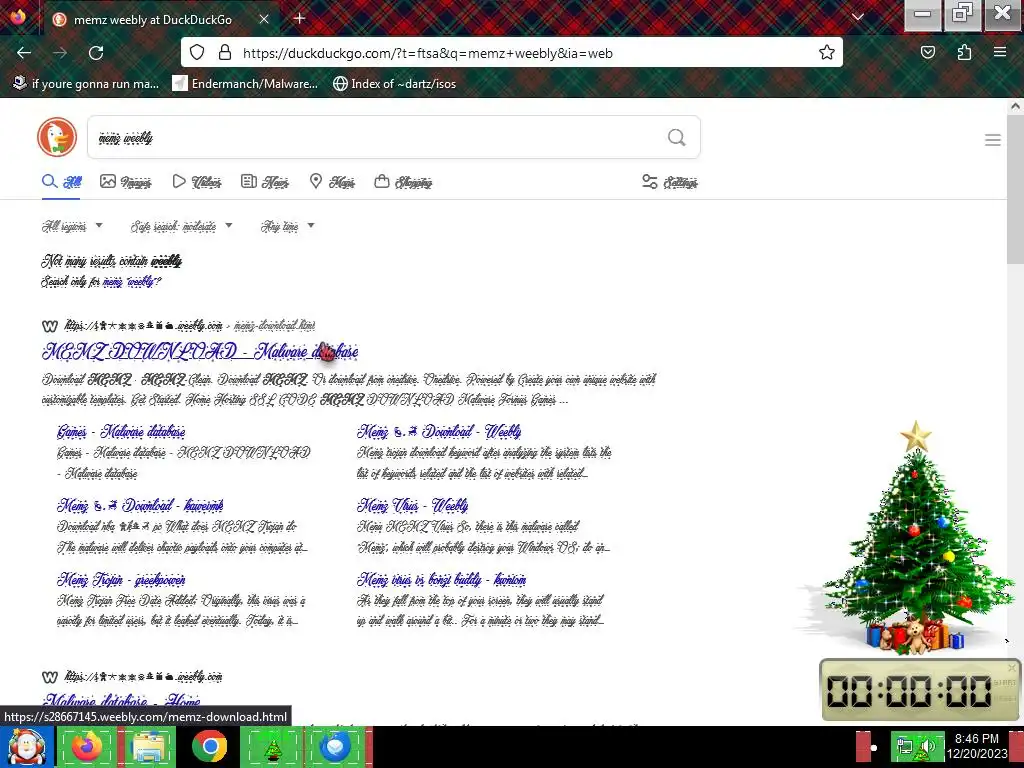Screen dimensions: 1024x768
Task: Open the Santa Start button
Action: [x=27, y=747]
